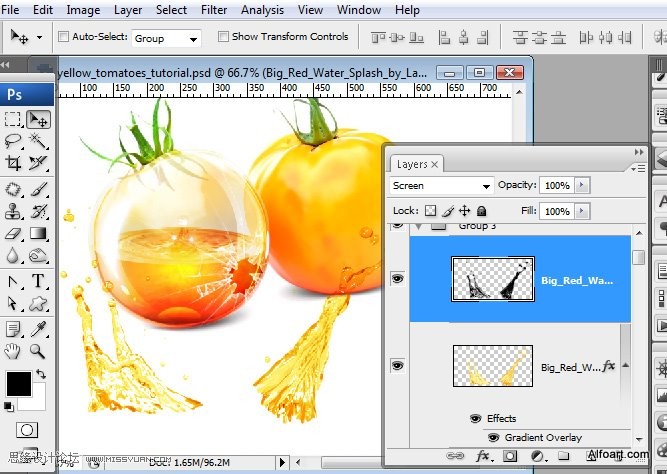Reset default foreground and background colors
The height and width of the screenshot is (474, 667).
point(9,406)
